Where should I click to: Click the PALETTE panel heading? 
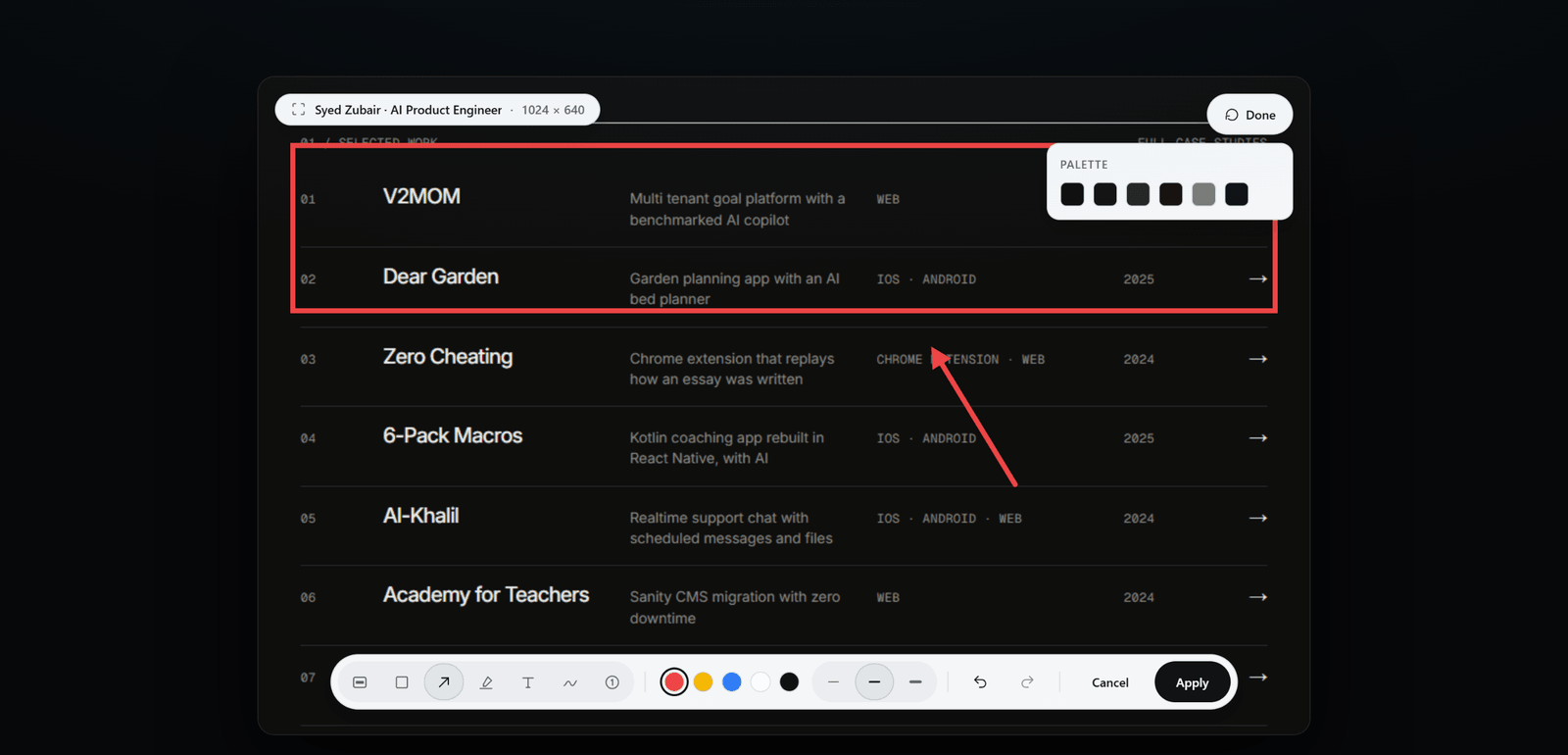tap(1084, 165)
